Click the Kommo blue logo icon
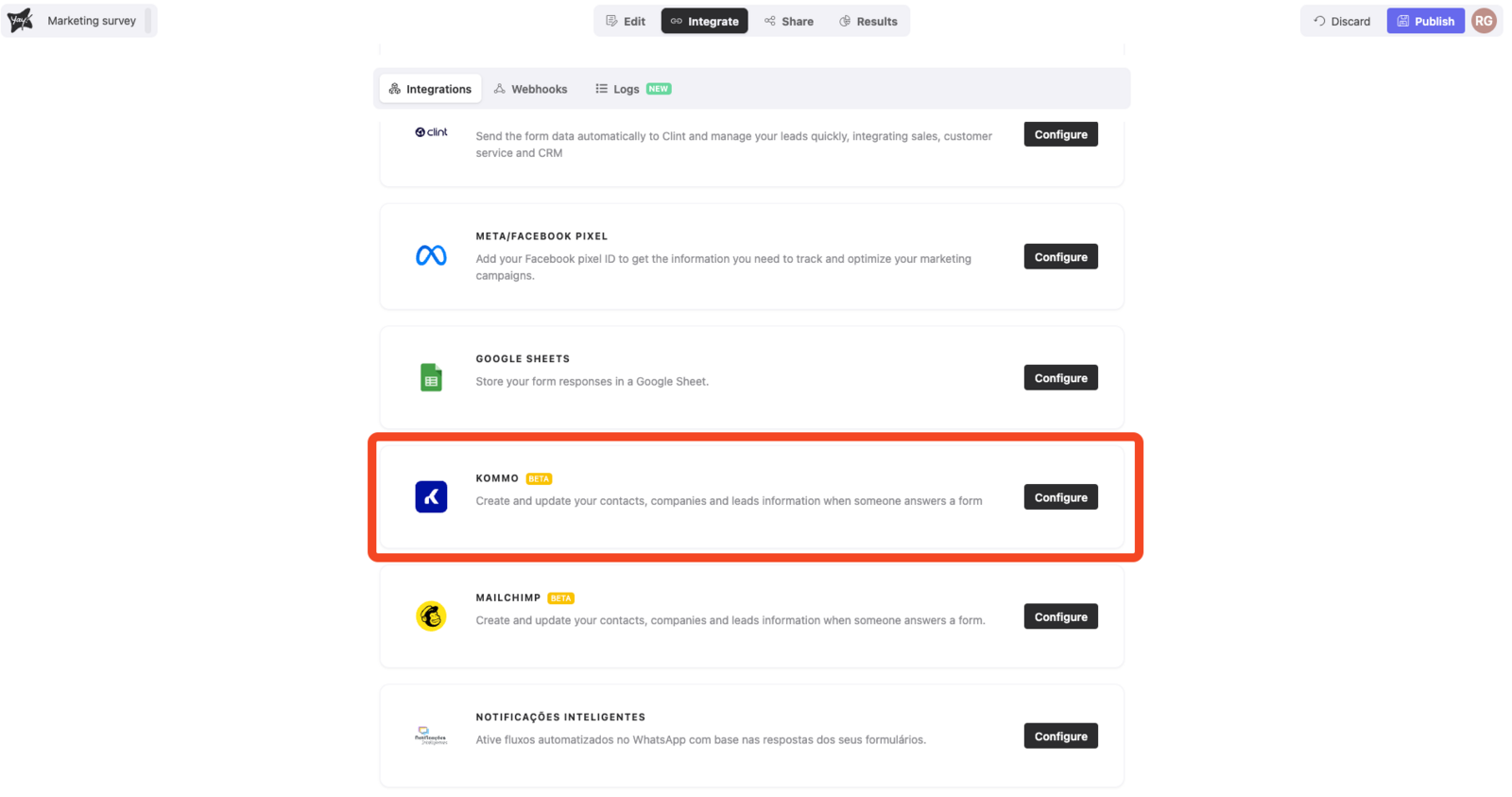The height and width of the screenshot is (797, 1512). pos(431,496)
